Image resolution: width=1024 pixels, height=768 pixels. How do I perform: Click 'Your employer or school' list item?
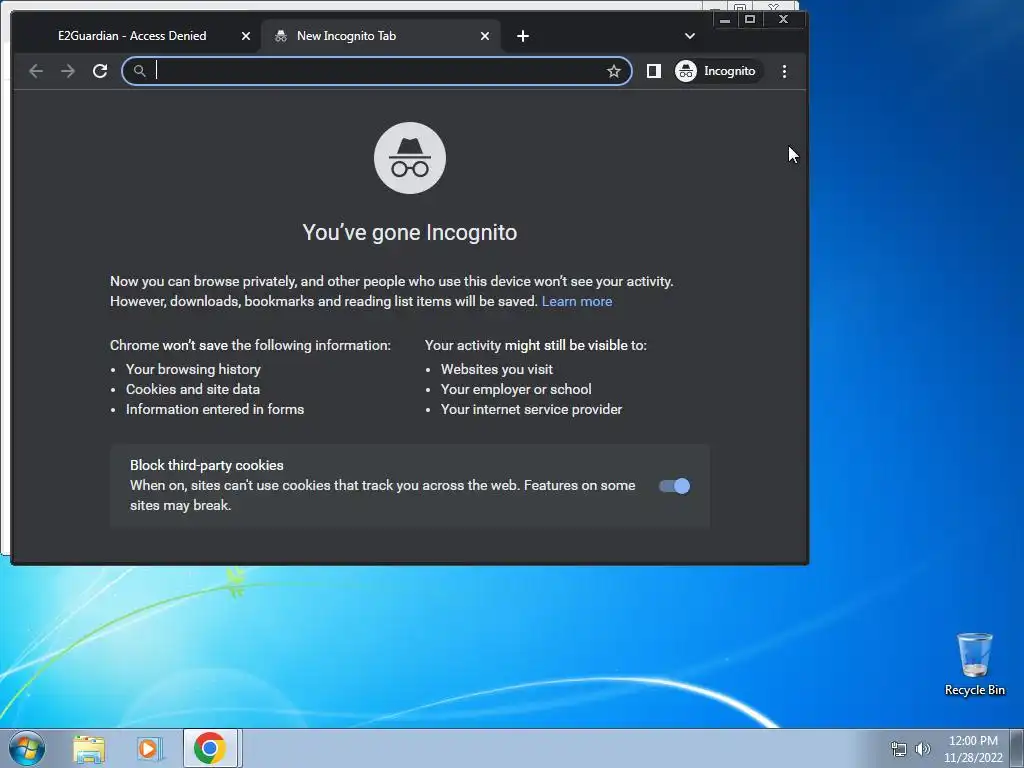click(x=516, y=389)
